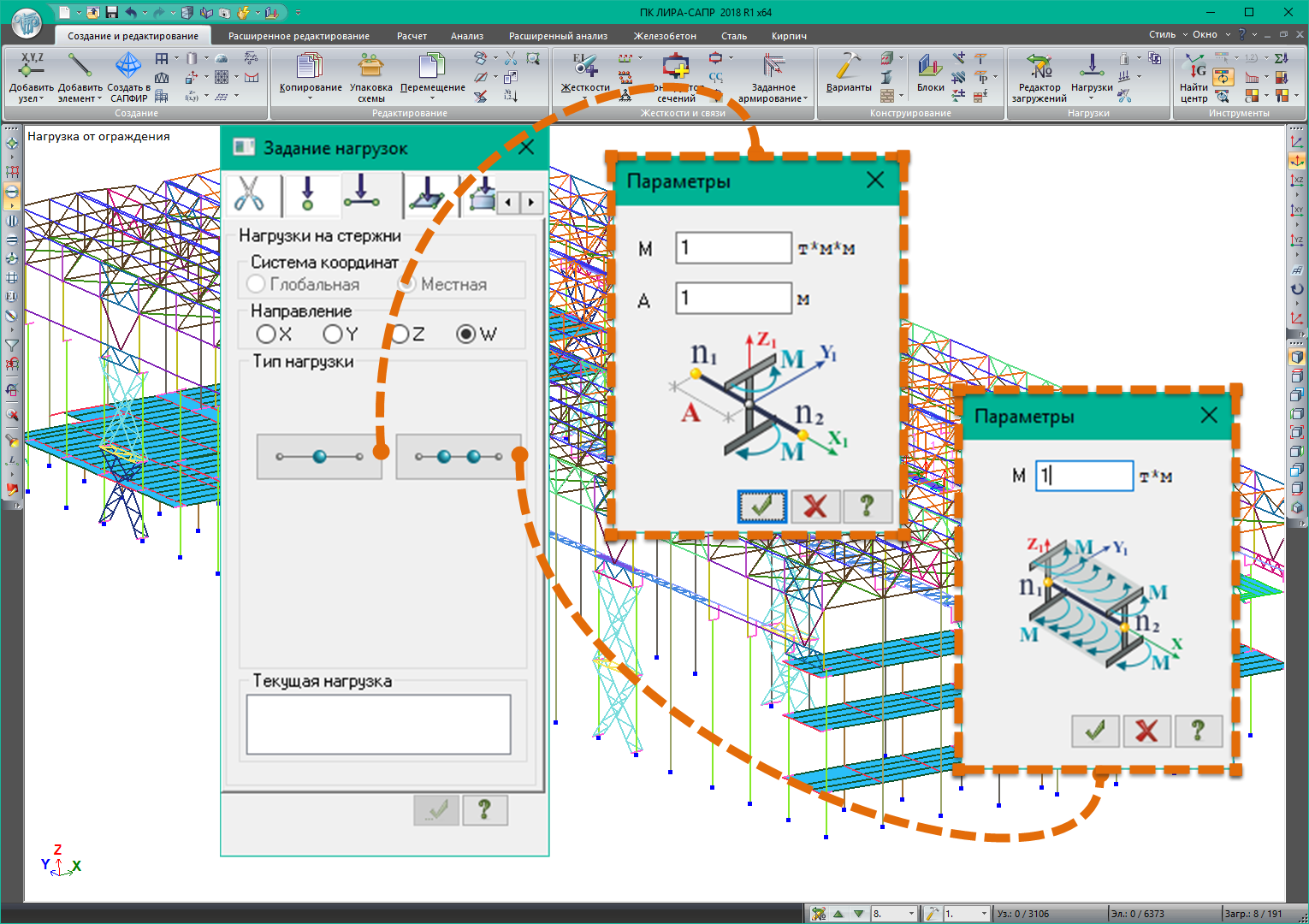Switch to the Analysis (Расчет) ribbon tab

pyautogui.click(x=412, y=36)
